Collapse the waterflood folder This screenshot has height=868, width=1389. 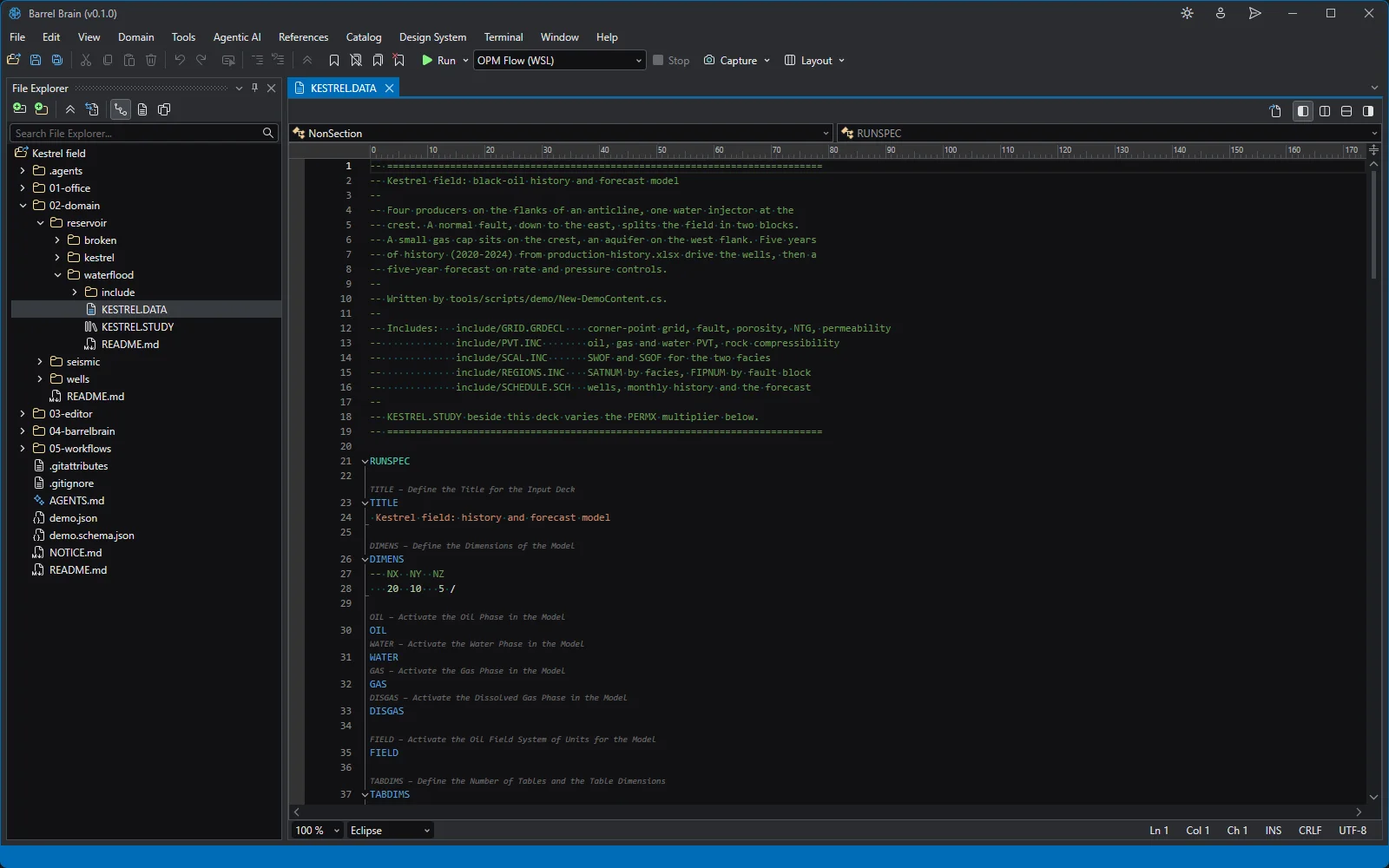57,275
